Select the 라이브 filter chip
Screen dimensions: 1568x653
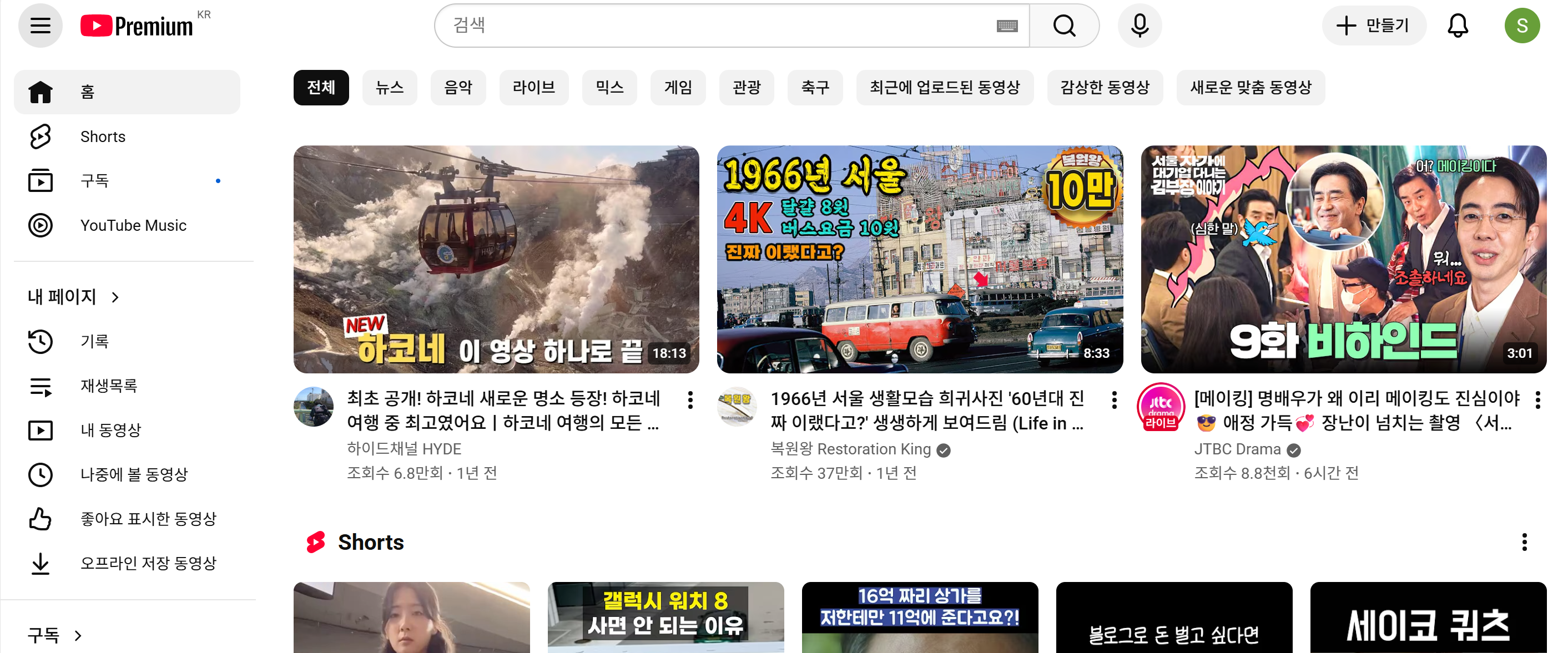pyautogui.click(x=533, y=88)
